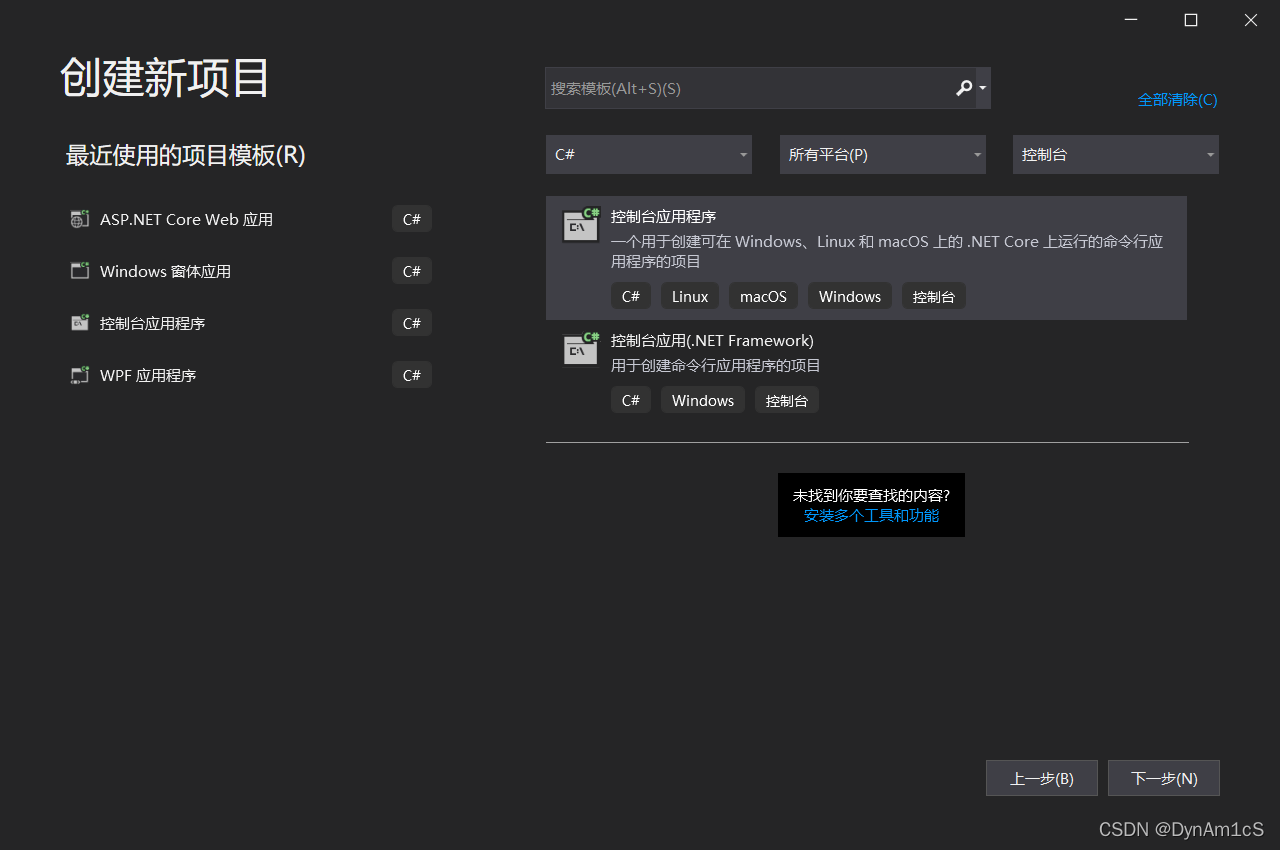Close the 创建新项目 dialog
This screenshot has height=850, width=1280.
pos(1251,20)
